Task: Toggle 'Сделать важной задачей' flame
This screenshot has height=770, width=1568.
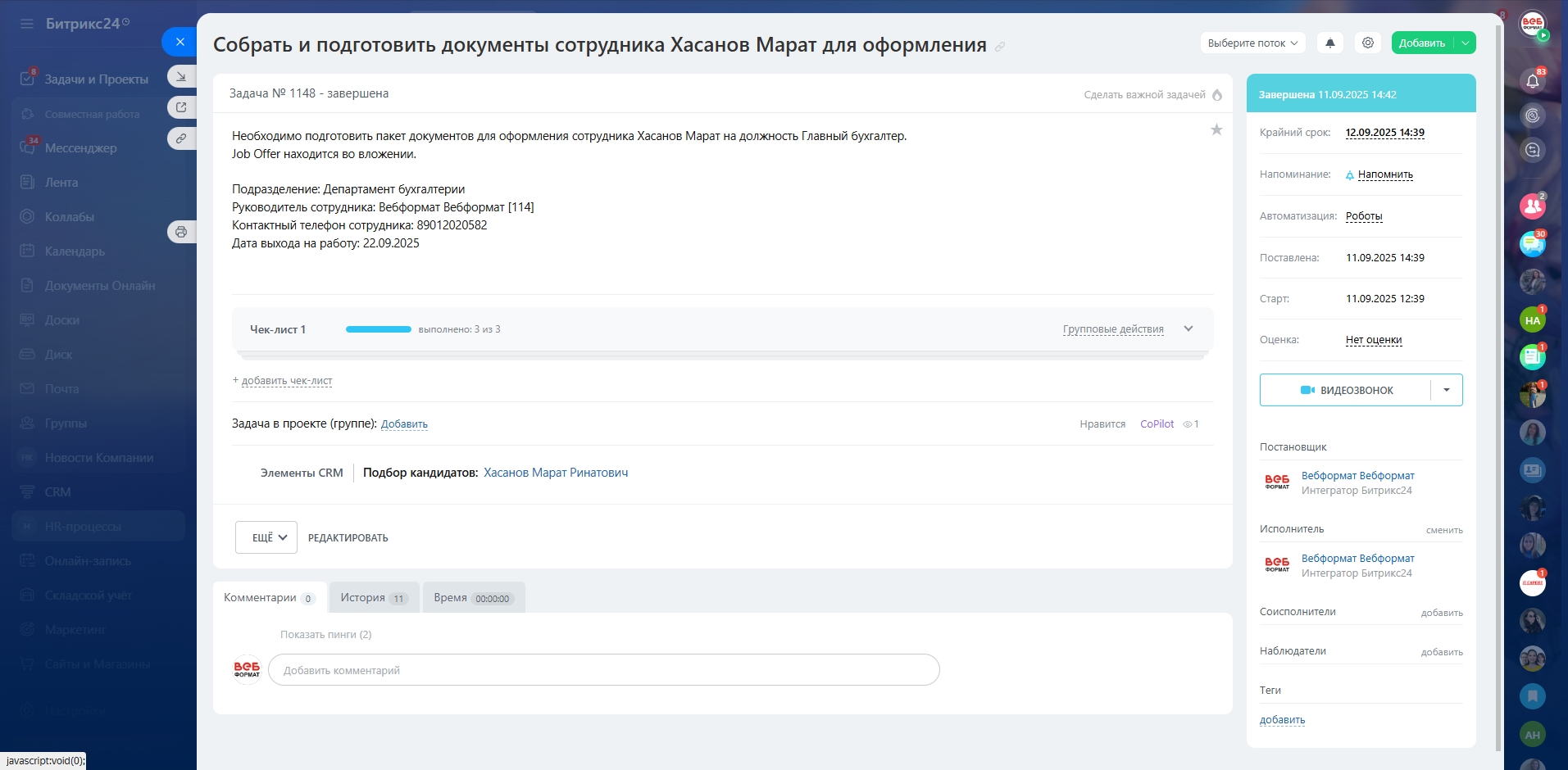Action: (1217, 95)
